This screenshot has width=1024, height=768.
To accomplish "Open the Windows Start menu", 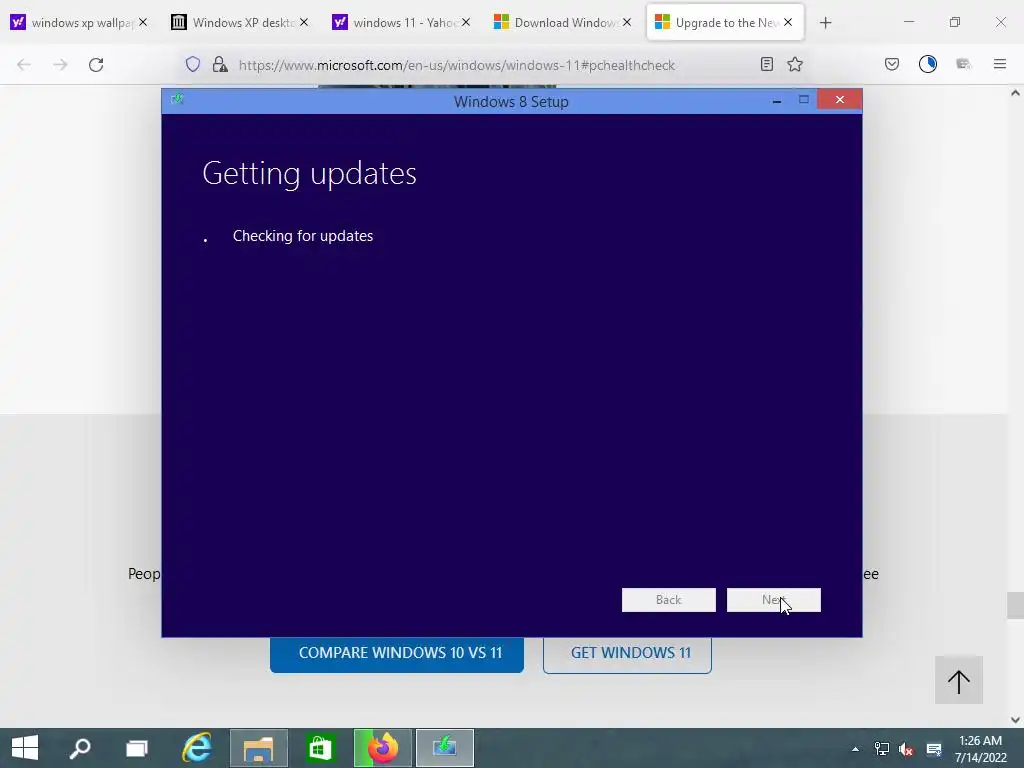I will (x=25, y=748).
